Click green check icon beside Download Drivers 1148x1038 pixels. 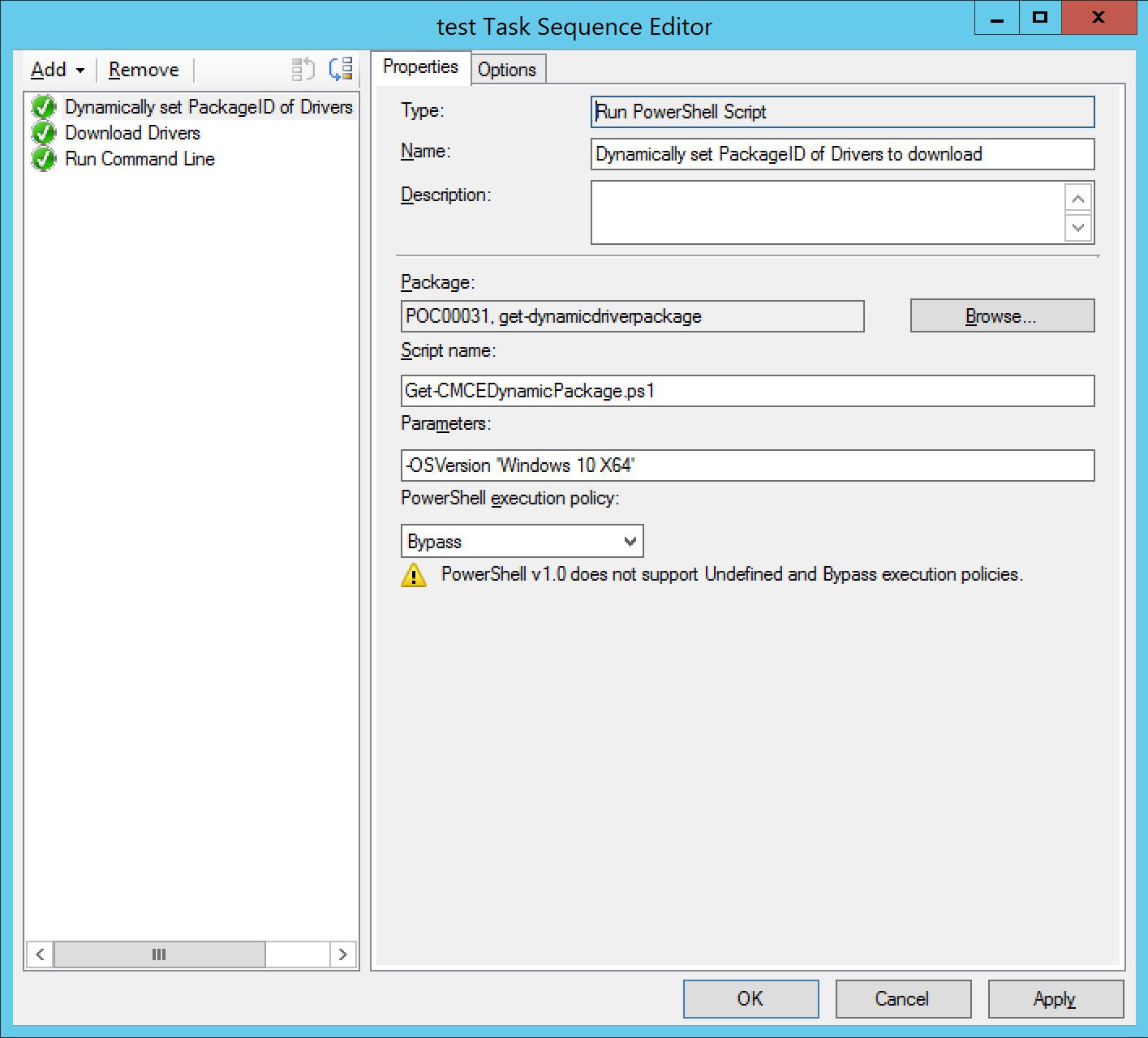coord(44,133)
